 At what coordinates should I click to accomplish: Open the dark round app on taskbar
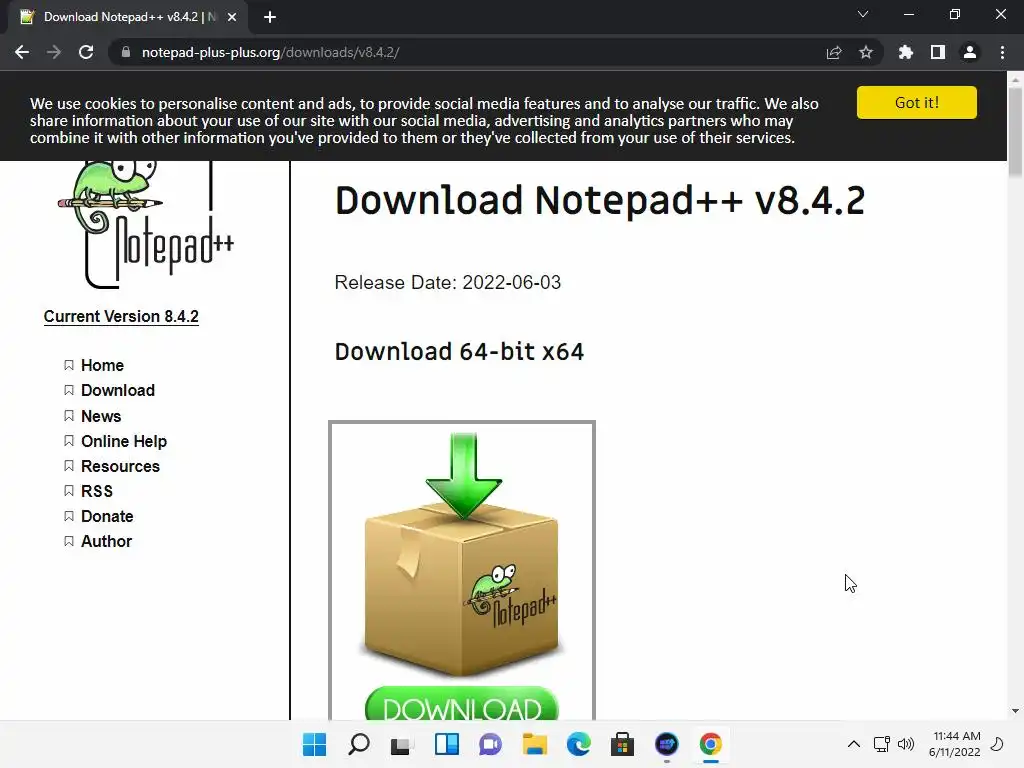667,744
